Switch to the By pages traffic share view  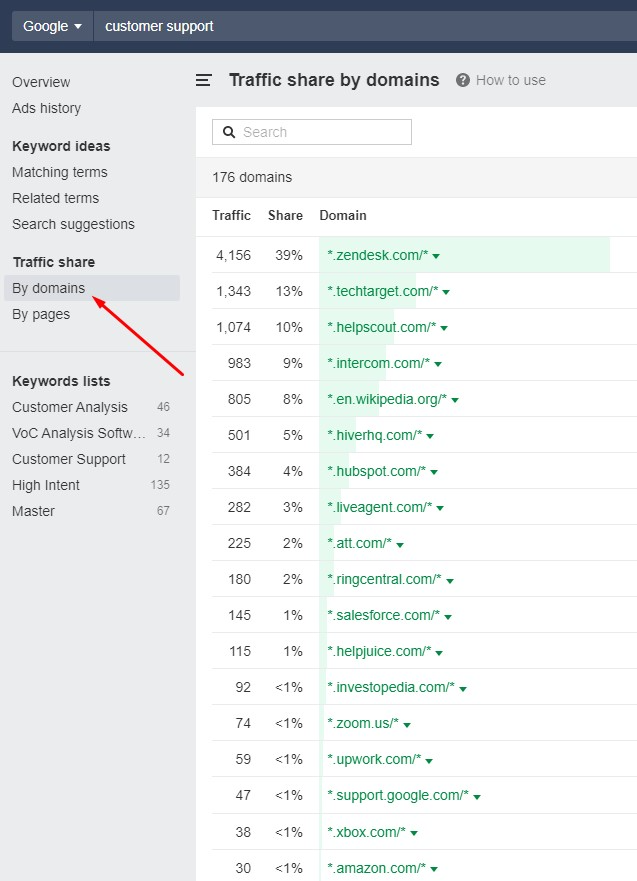click(x=41, y=314)
